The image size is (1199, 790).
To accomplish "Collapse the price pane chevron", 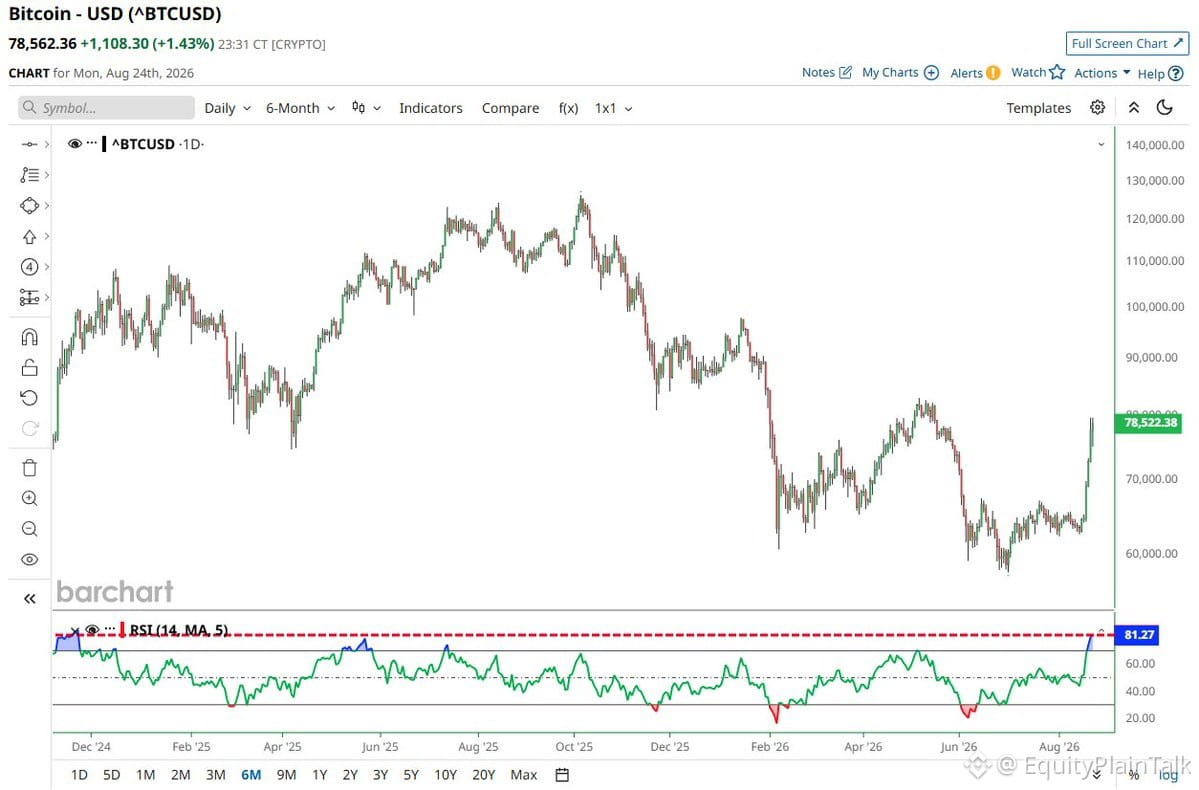I will 1101,145.
